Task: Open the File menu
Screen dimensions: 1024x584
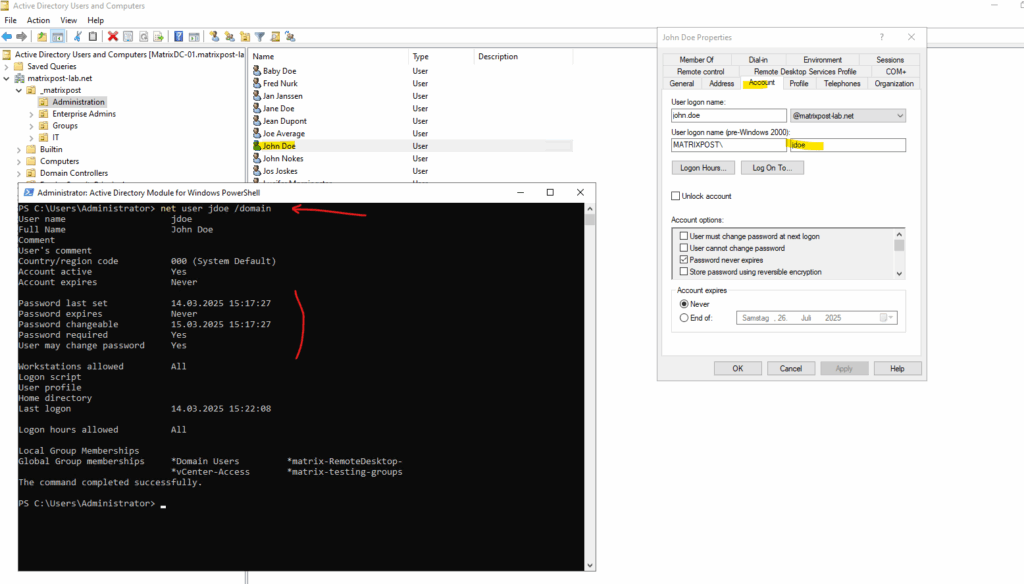Action: point(10,20)
